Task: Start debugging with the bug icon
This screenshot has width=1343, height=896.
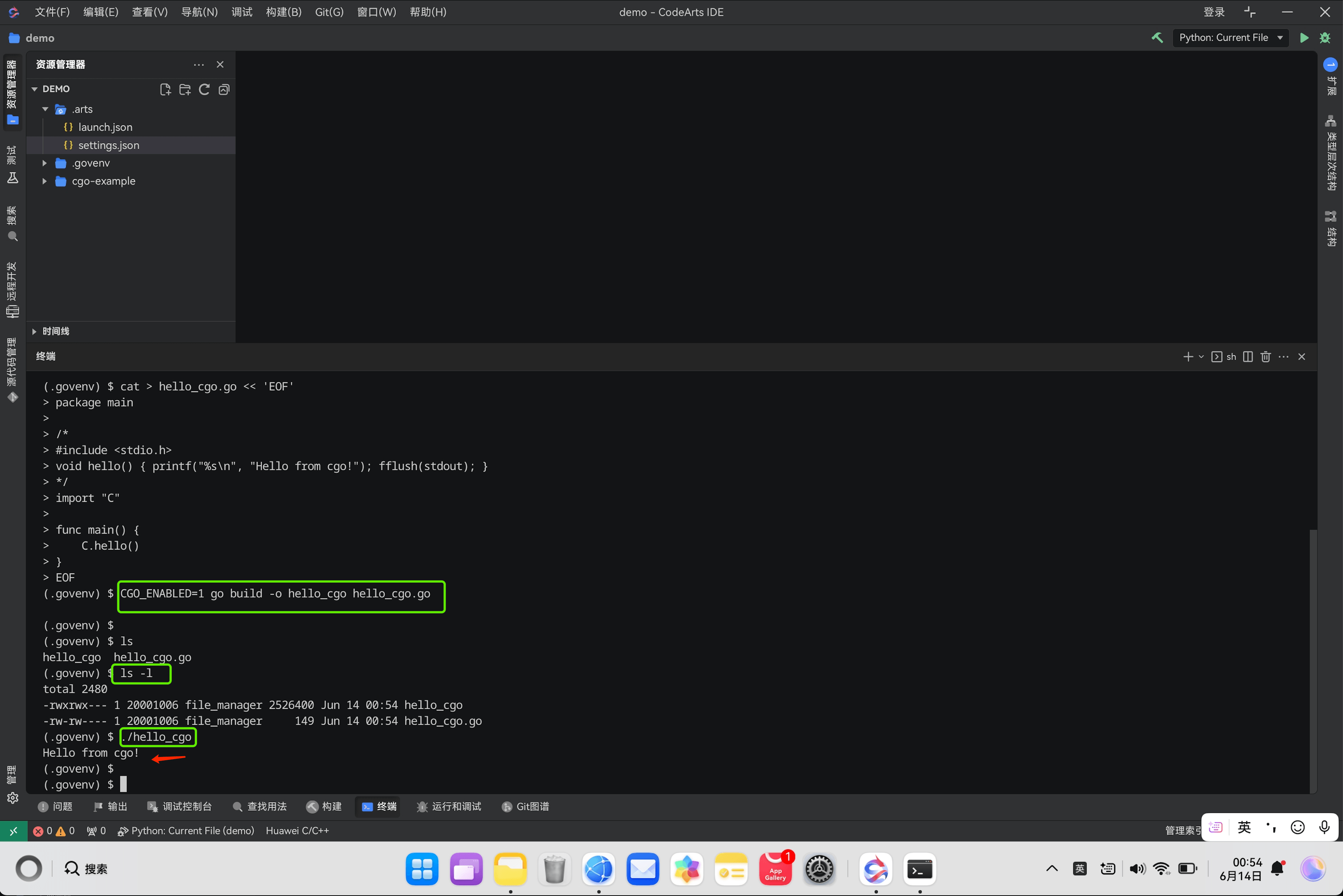Action: 1325,38
